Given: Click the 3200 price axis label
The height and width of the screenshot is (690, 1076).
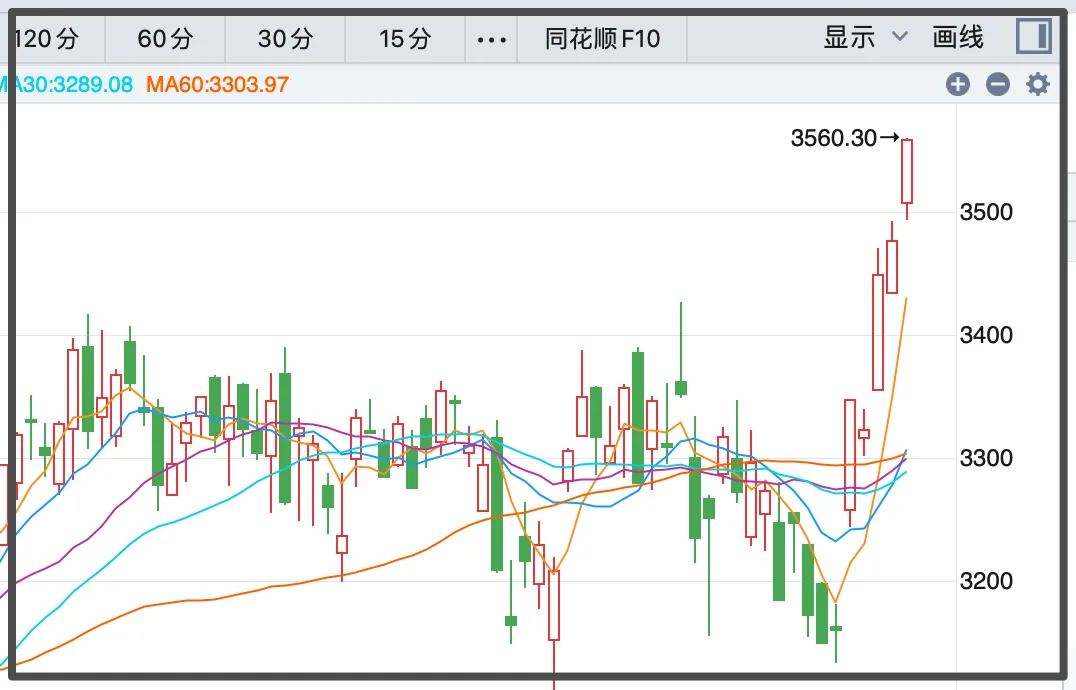Looking at the screenshot, I should (986, 581).
